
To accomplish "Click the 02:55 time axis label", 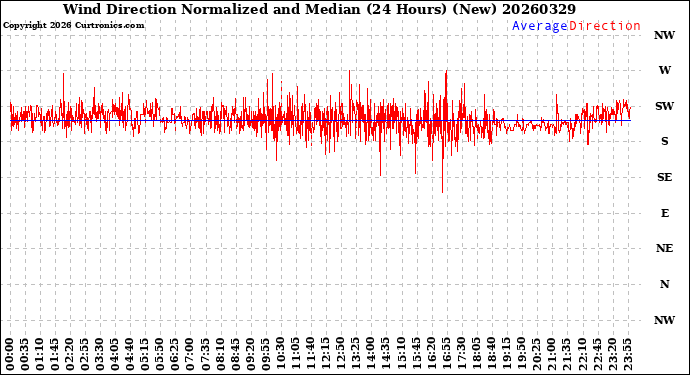I will coord(85,355).
